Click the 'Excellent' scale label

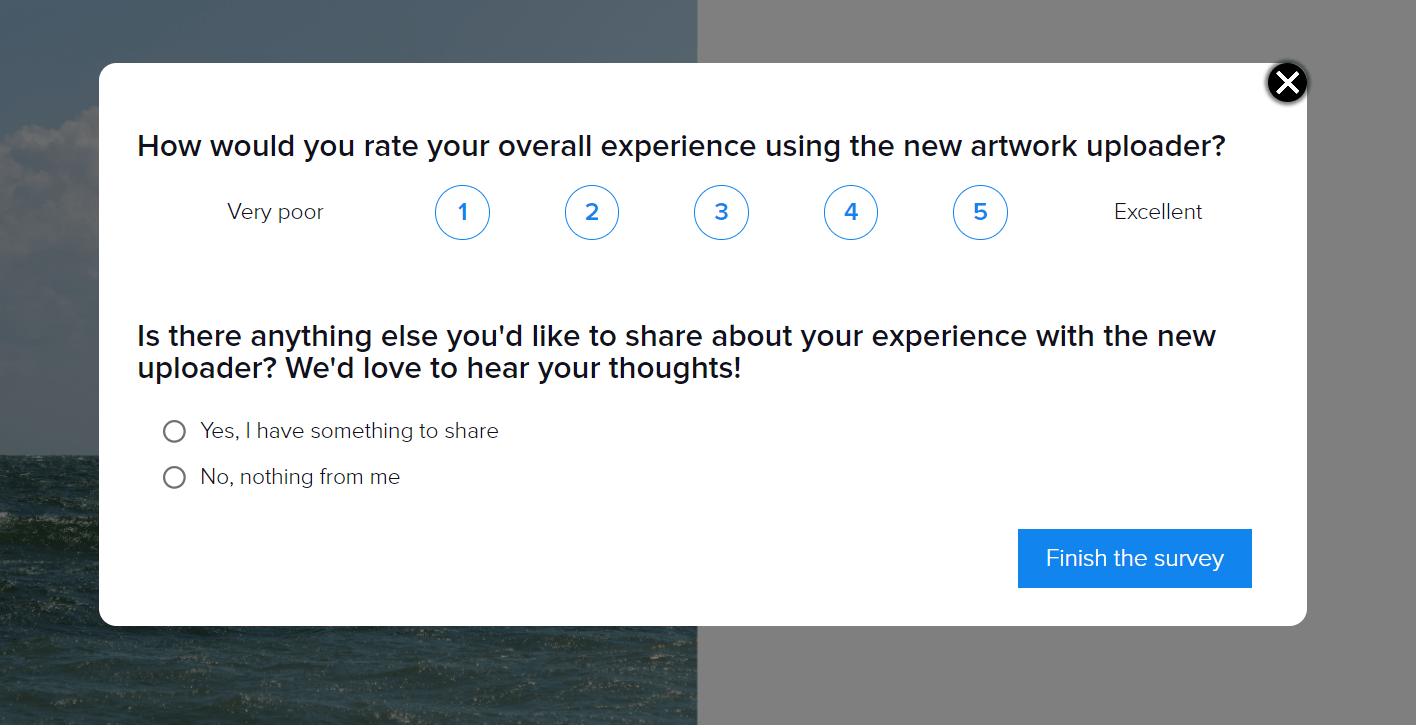pyautogui.click(x=1158, y=212)
